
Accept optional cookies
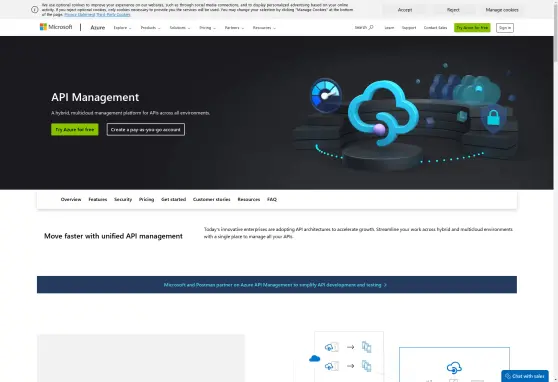(x=405, y=10)
